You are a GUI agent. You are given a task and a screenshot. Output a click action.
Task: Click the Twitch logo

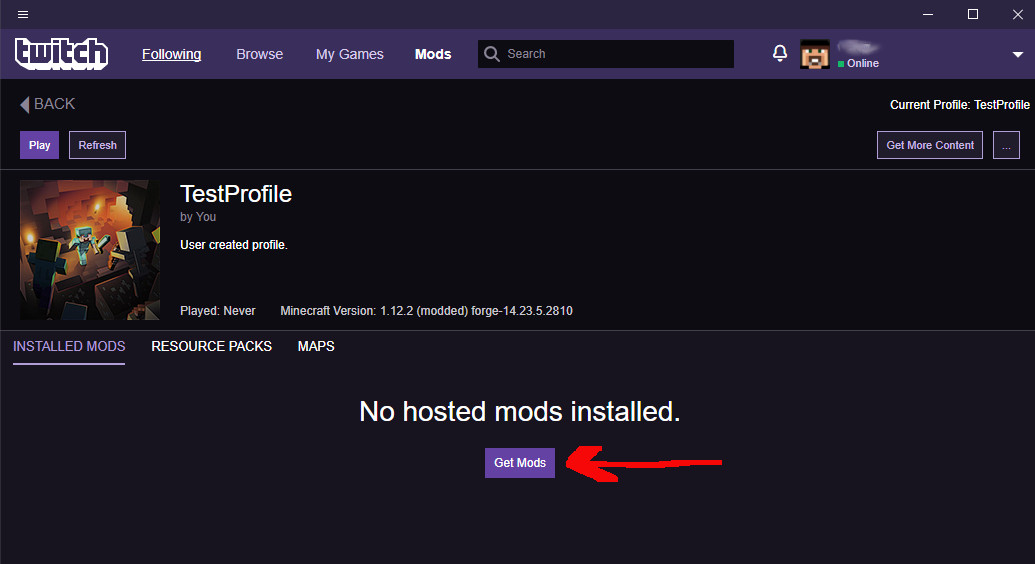(61, 53)
